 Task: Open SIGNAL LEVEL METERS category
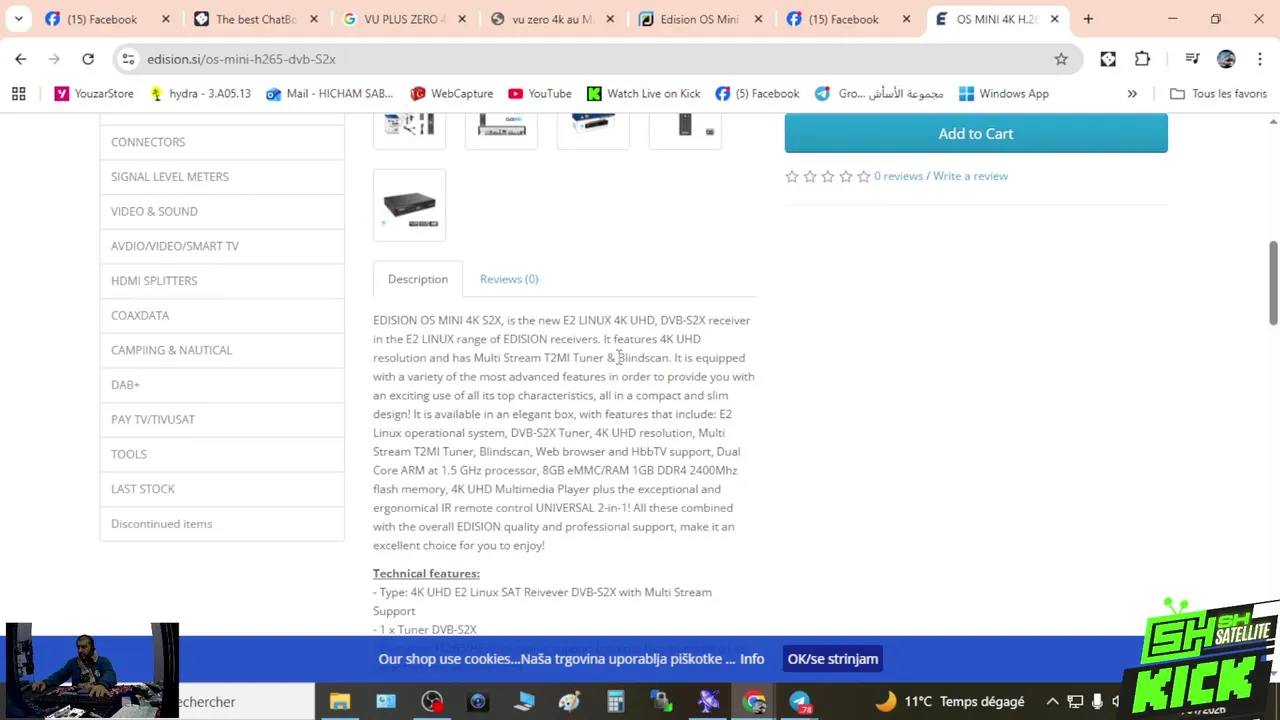point(222,177)
